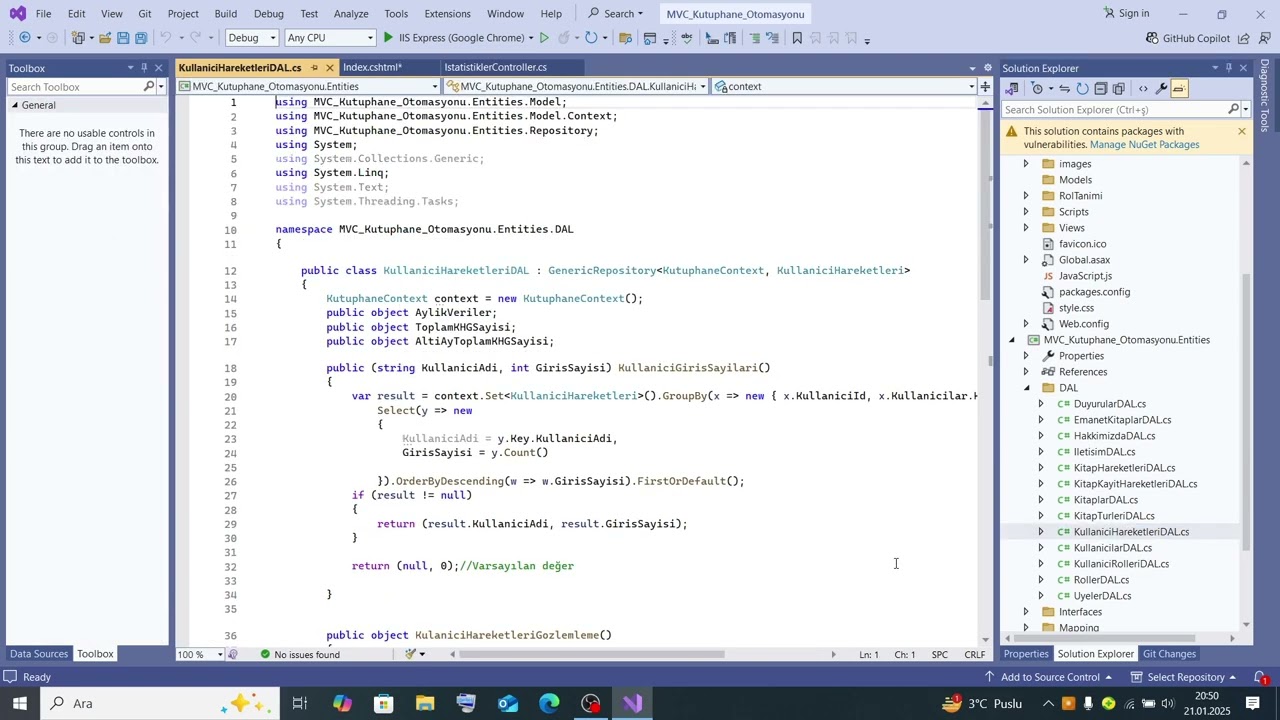Click the bookmark toggle toolbar icon
Viewport: 1280px width, 720px height.
tap(797, 38)
